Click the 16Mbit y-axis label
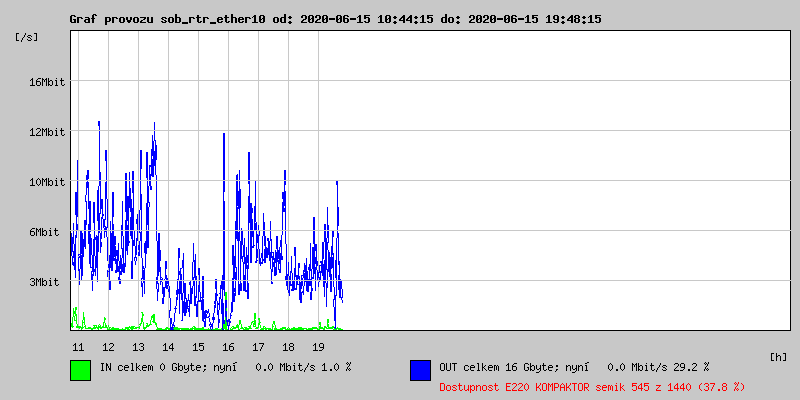This screenshot has width=800, height=400. tap(47, 82)
